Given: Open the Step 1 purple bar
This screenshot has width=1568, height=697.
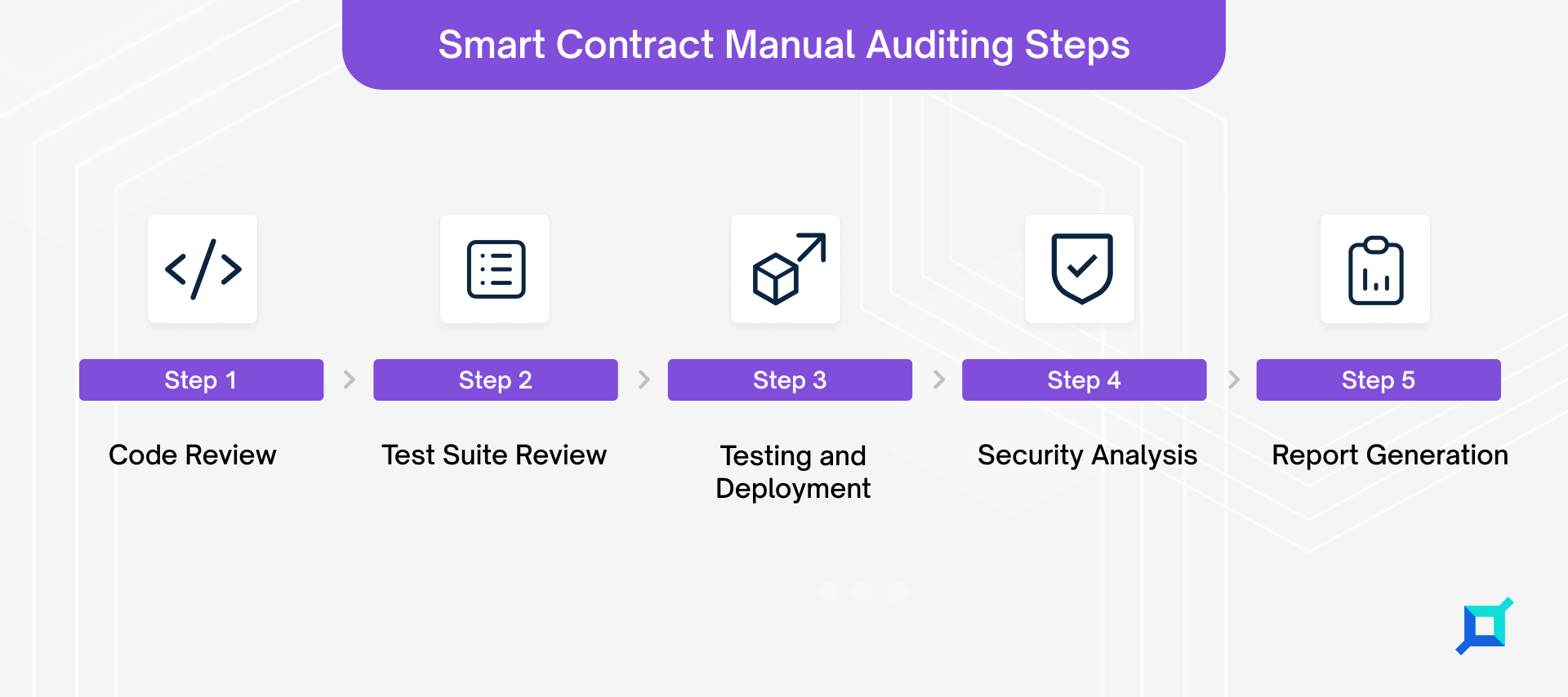Looking at the screenshot, I should point(201,380).
